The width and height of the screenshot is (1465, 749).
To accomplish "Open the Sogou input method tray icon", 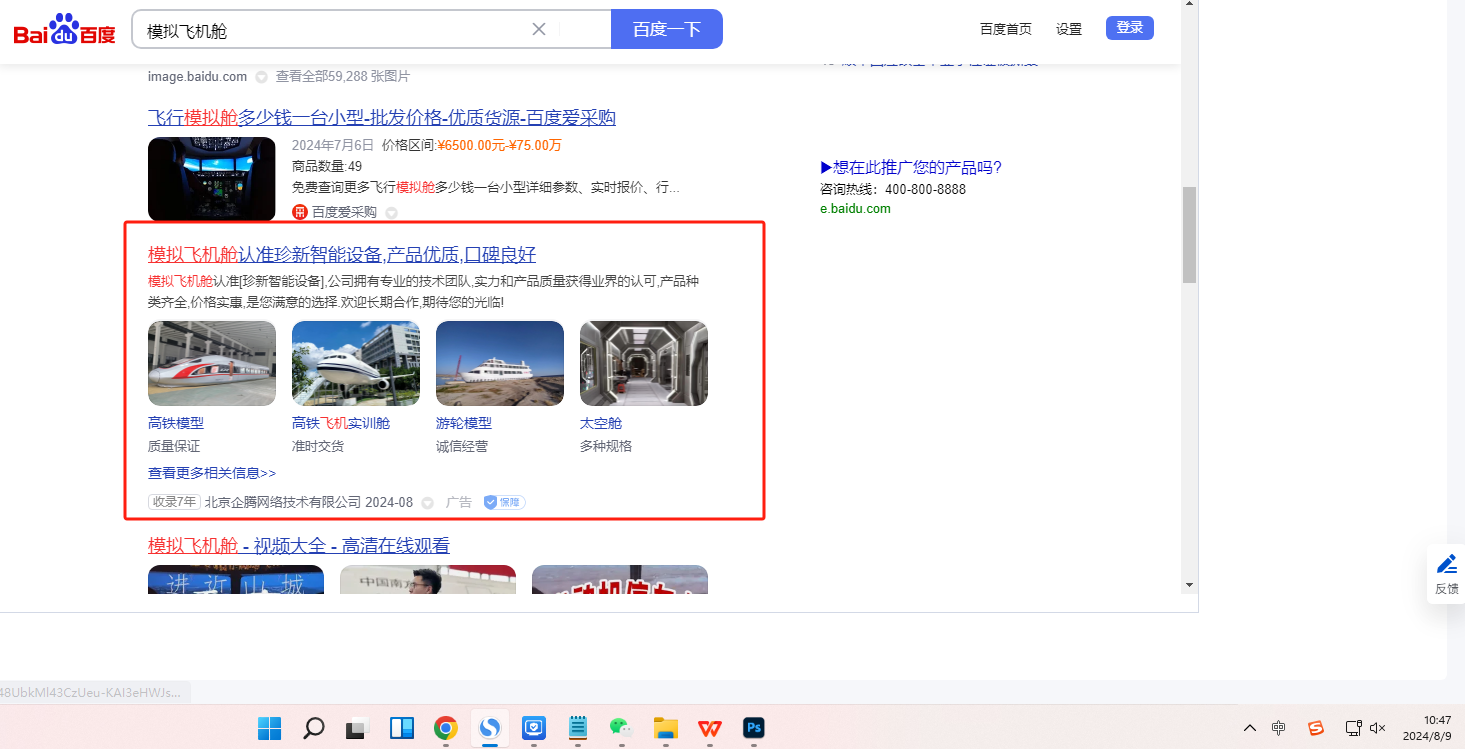I will [x=1316, y=728].
